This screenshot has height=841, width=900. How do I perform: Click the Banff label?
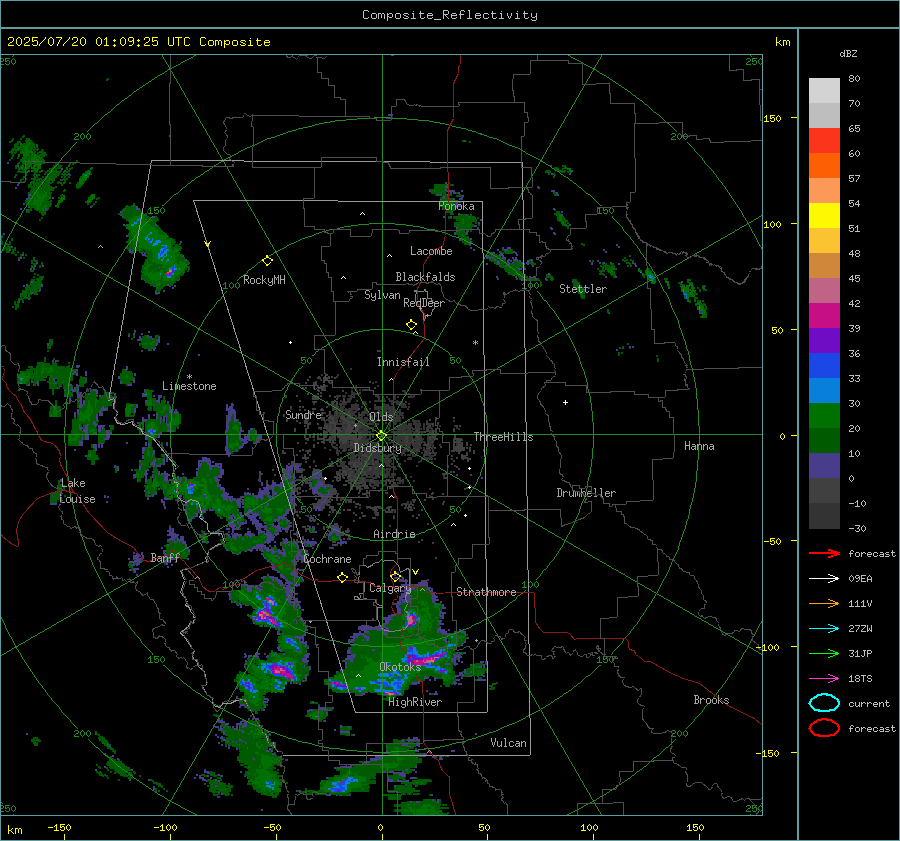pos(165,557)
